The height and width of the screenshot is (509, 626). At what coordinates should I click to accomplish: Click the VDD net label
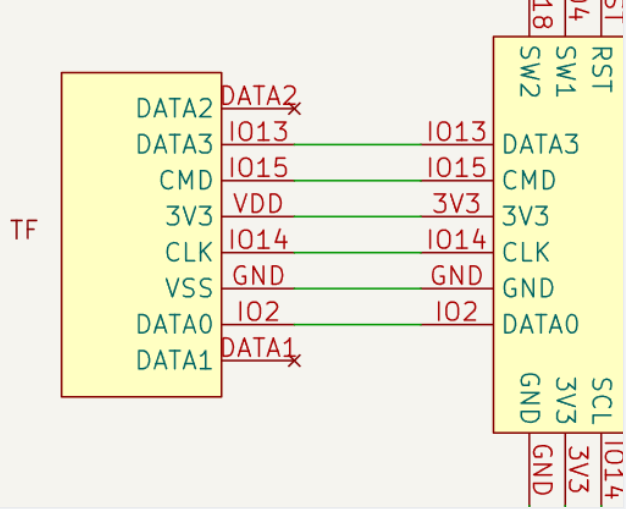(258, 204)
